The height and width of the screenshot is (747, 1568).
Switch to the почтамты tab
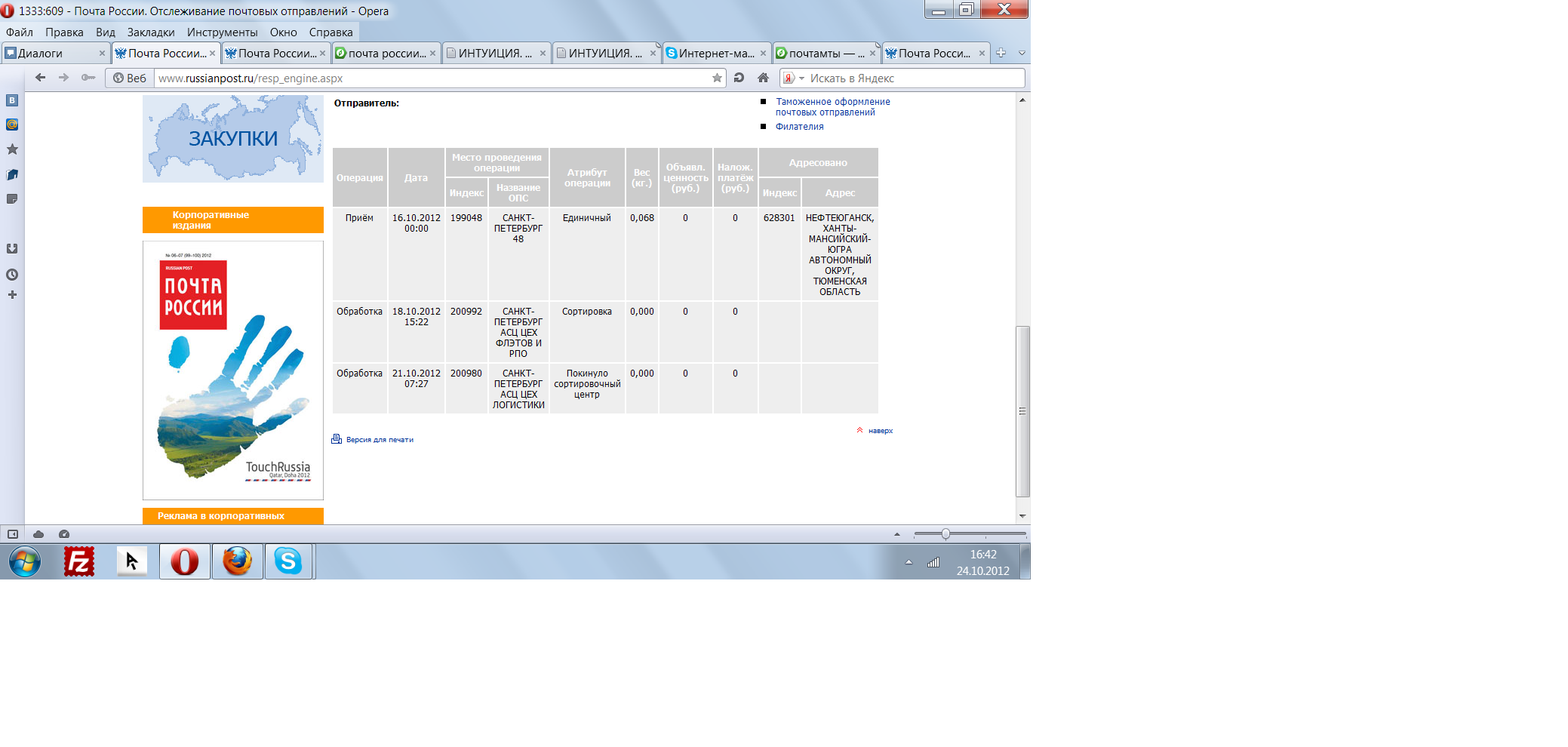tap(826, 53)
